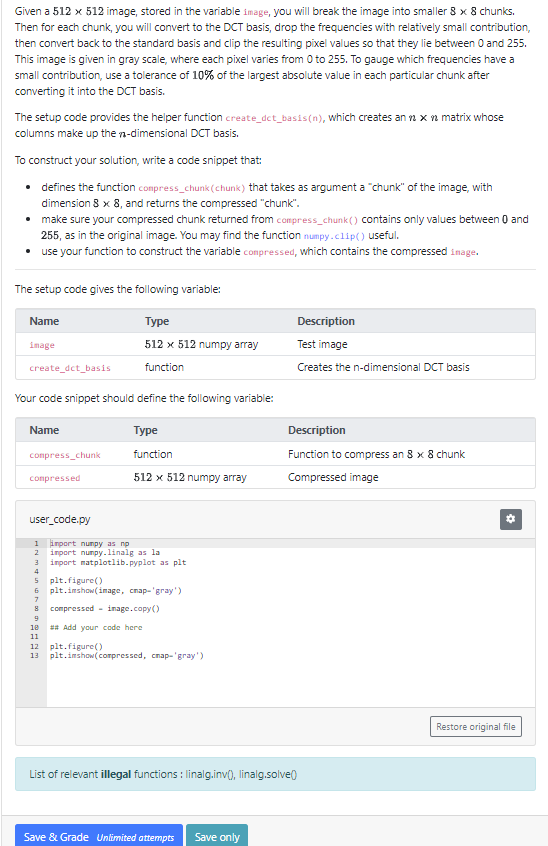Click code line 'plt.imshow(image, cmap='gray')'
The image size is (548, 846).
[115, 590]
